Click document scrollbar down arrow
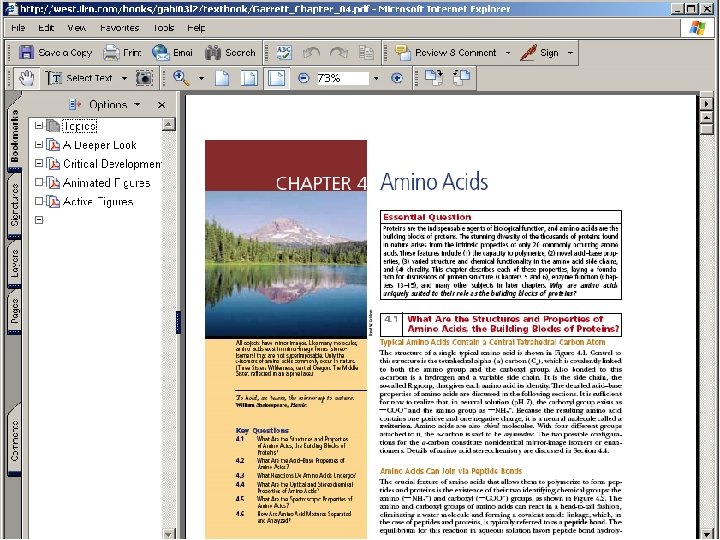Image resolution: width=720 pixels, height=540 pixels. (x=706, y=533)
